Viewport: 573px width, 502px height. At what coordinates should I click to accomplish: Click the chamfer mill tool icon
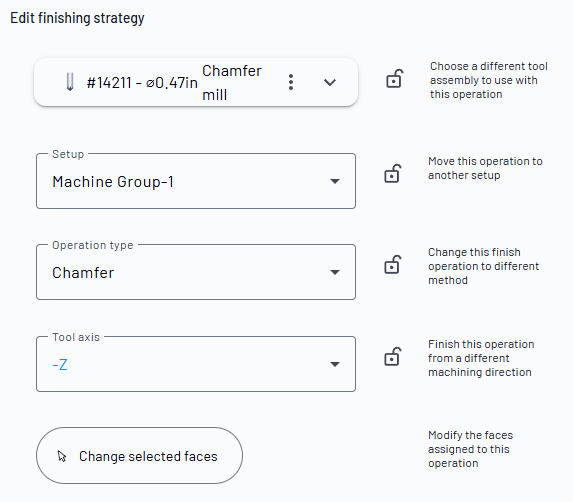(70, 82)
